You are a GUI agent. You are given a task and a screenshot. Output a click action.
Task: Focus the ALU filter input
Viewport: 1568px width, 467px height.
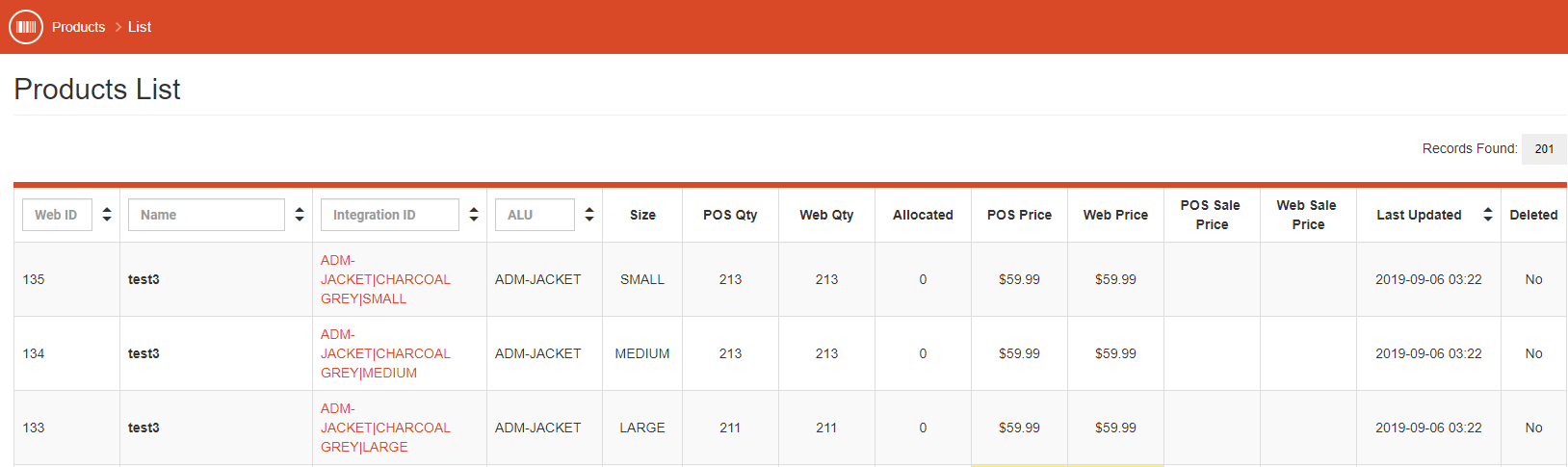point(535,215)
